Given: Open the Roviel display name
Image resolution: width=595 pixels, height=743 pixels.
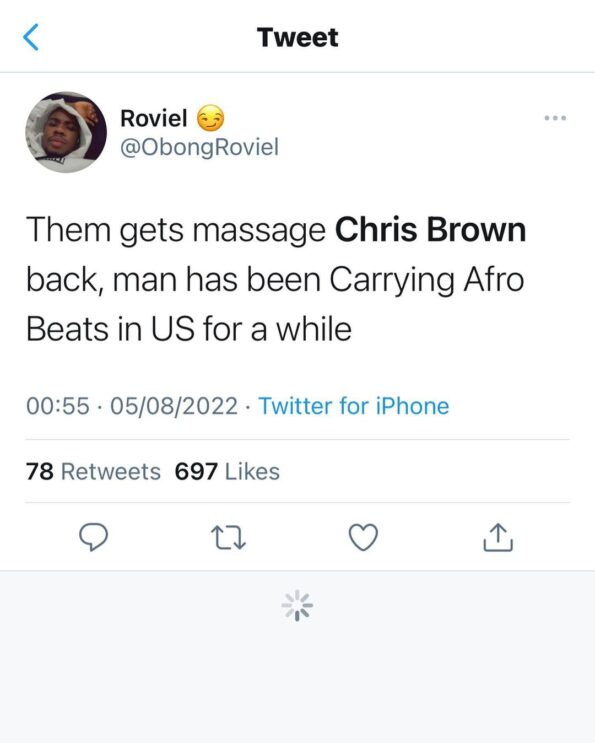Looking at the screenshot, I should [x=153, y=118].
